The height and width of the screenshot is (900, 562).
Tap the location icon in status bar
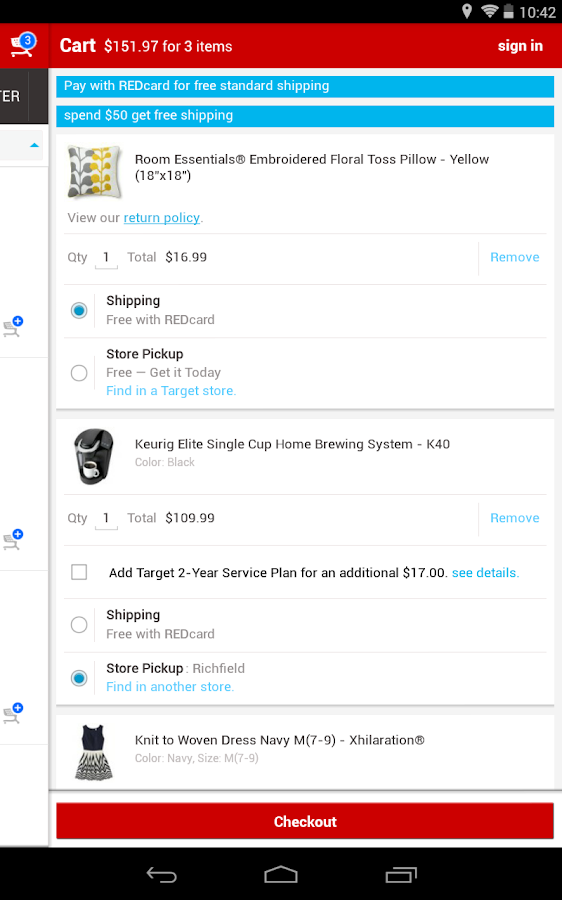(467, 11)
